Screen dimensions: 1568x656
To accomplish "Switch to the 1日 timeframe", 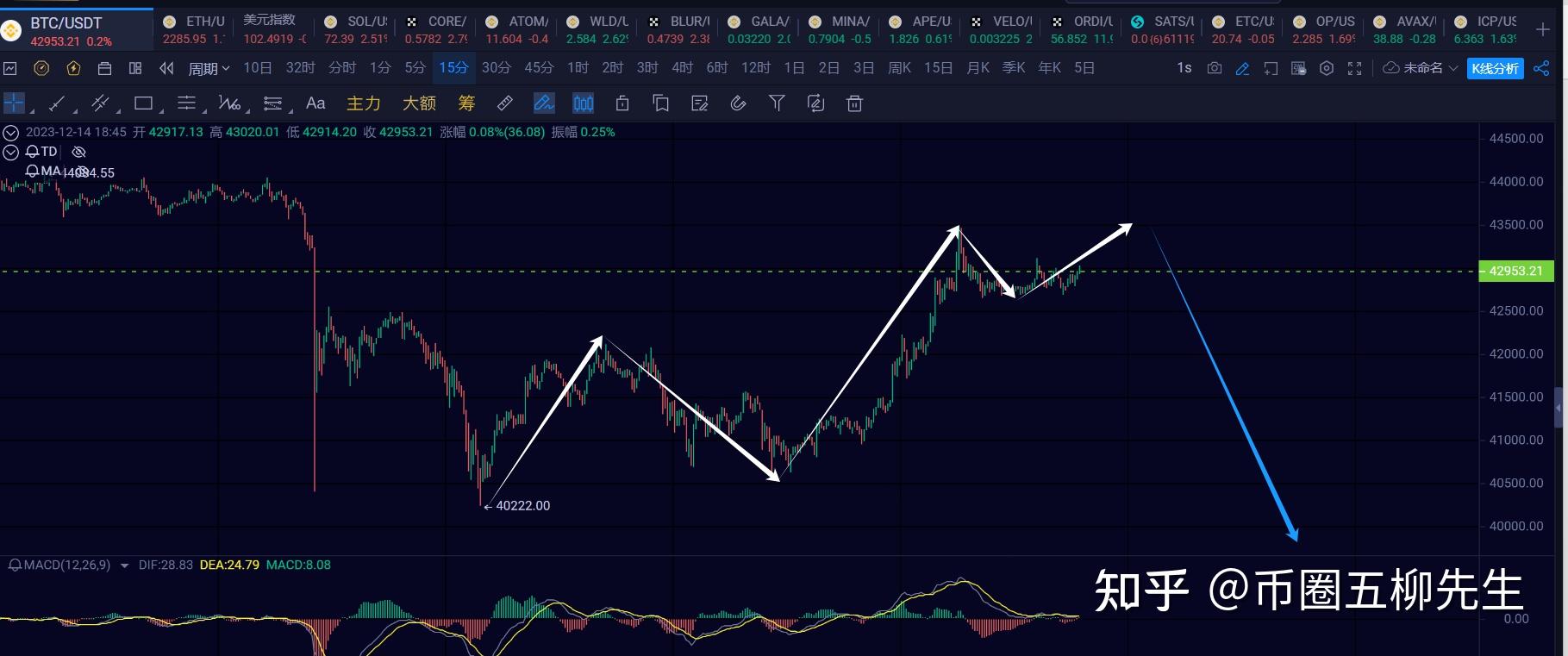I will click(794, 67).
